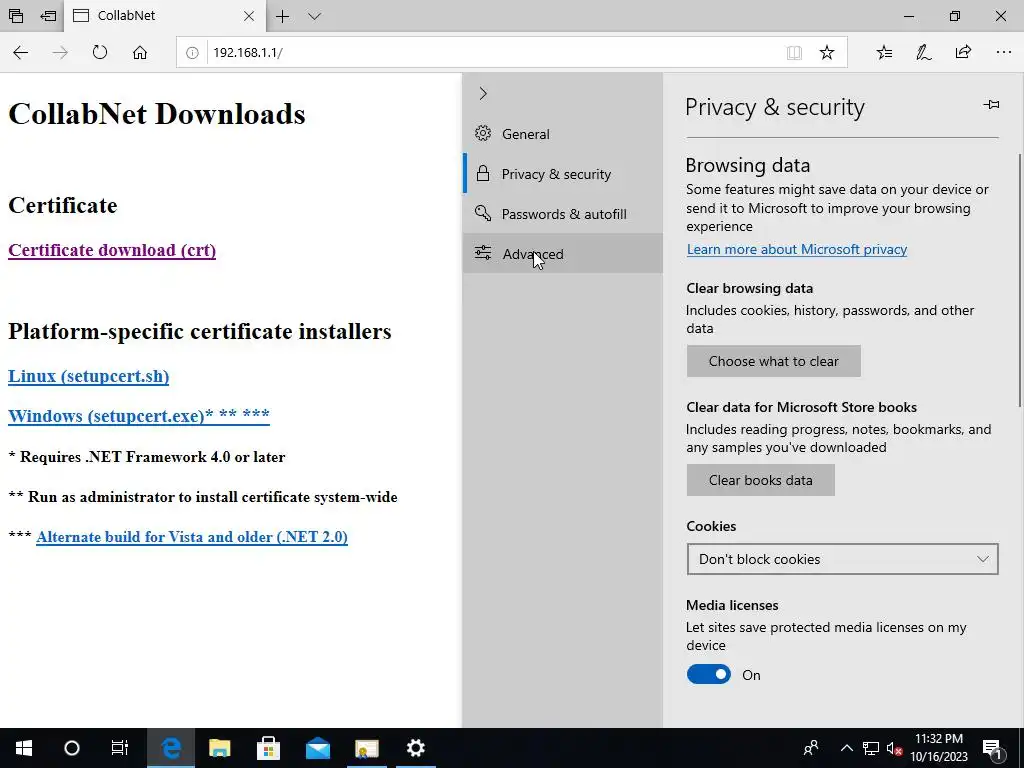The image size is (1024, 768).
Task: Add page to favorites star
Action: tap(827, 52)
